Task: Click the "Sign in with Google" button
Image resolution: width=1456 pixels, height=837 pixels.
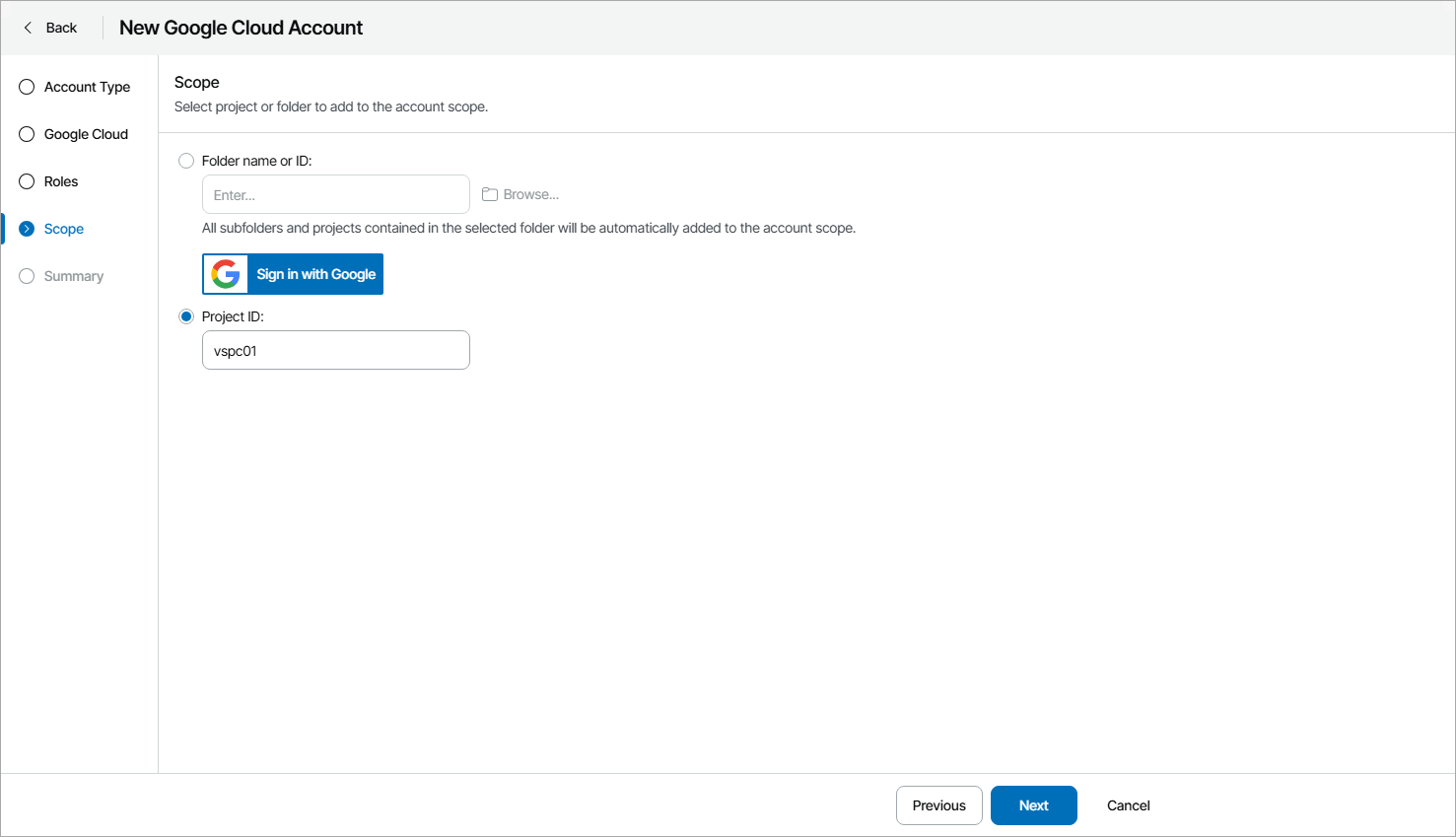Action: point(293,273)
